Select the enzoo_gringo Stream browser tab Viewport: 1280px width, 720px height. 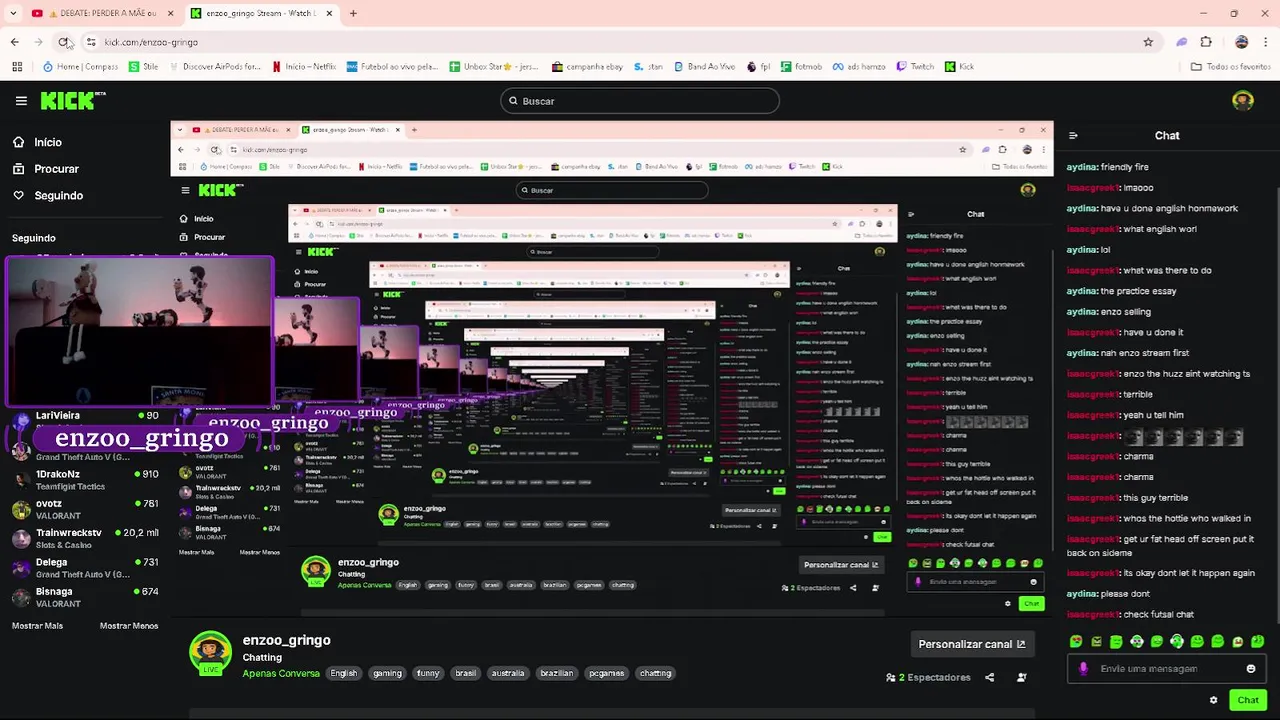(x=262, y=13)
